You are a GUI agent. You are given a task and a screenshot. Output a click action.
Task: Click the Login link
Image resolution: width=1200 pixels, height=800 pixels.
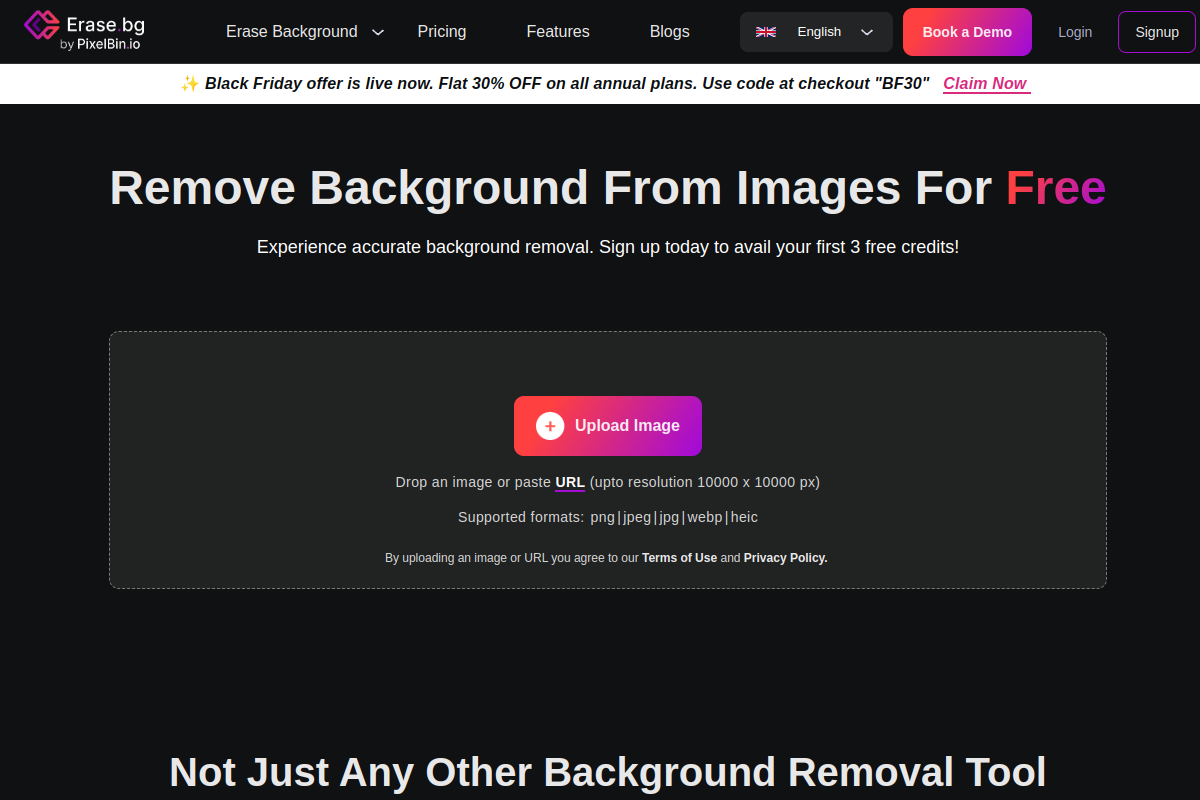pyautogui.click(x=1075, y=32)
